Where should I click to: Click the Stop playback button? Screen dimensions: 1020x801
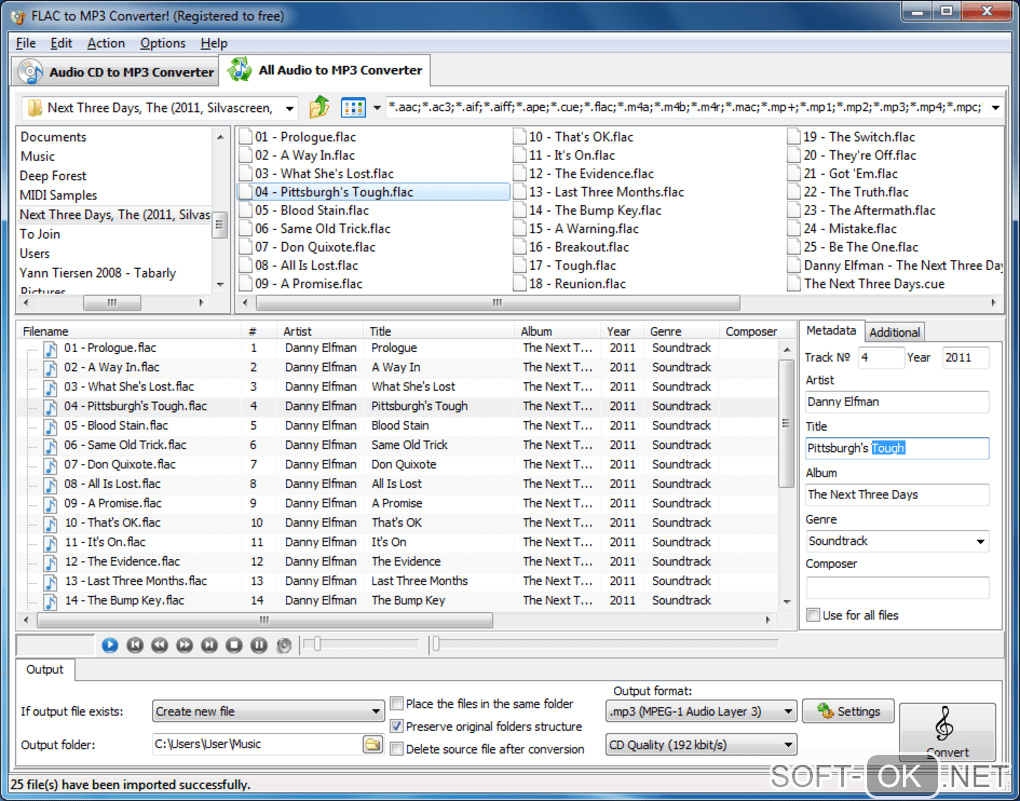234,645
